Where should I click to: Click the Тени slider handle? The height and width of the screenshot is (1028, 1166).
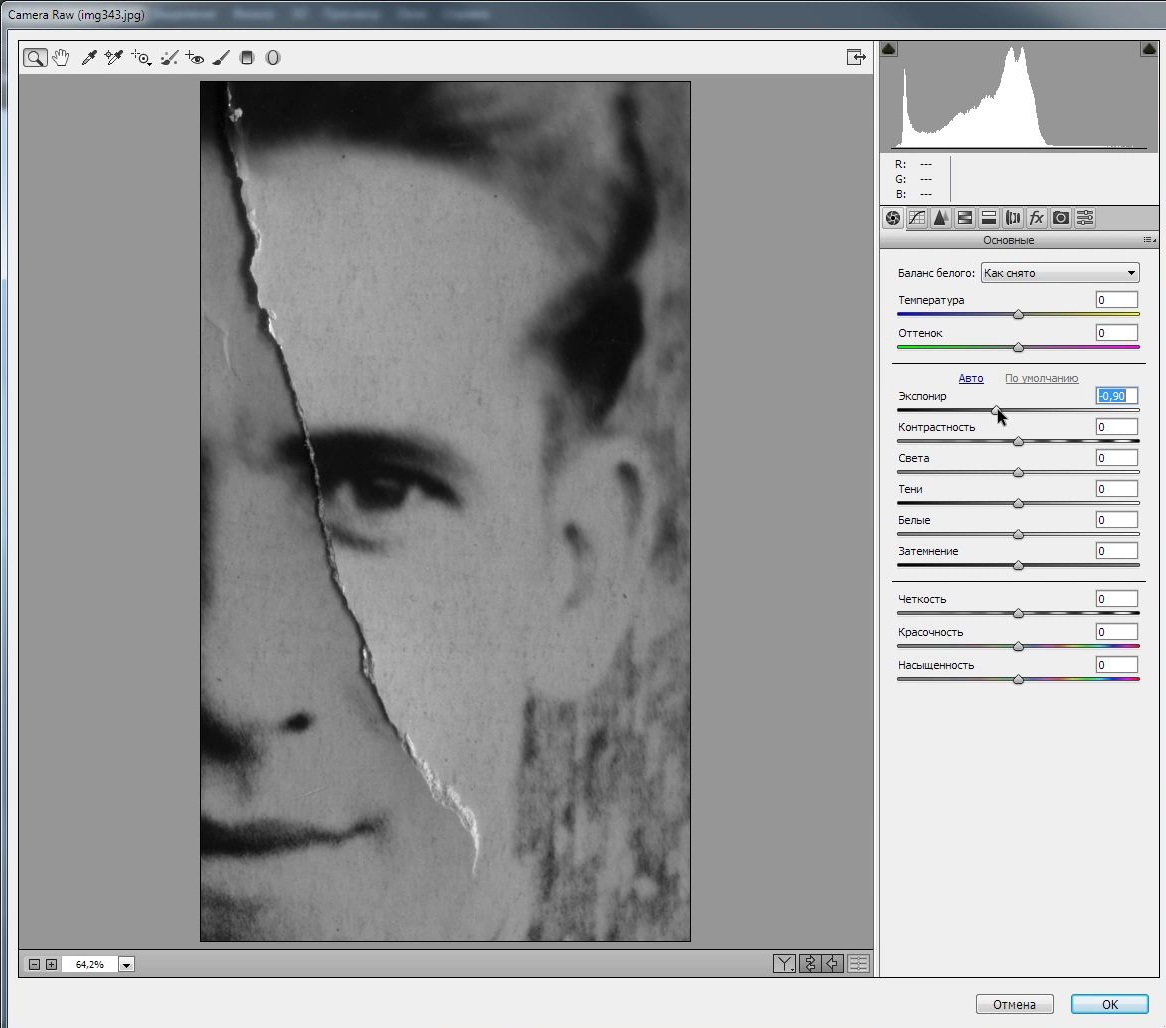(1019, 504)
